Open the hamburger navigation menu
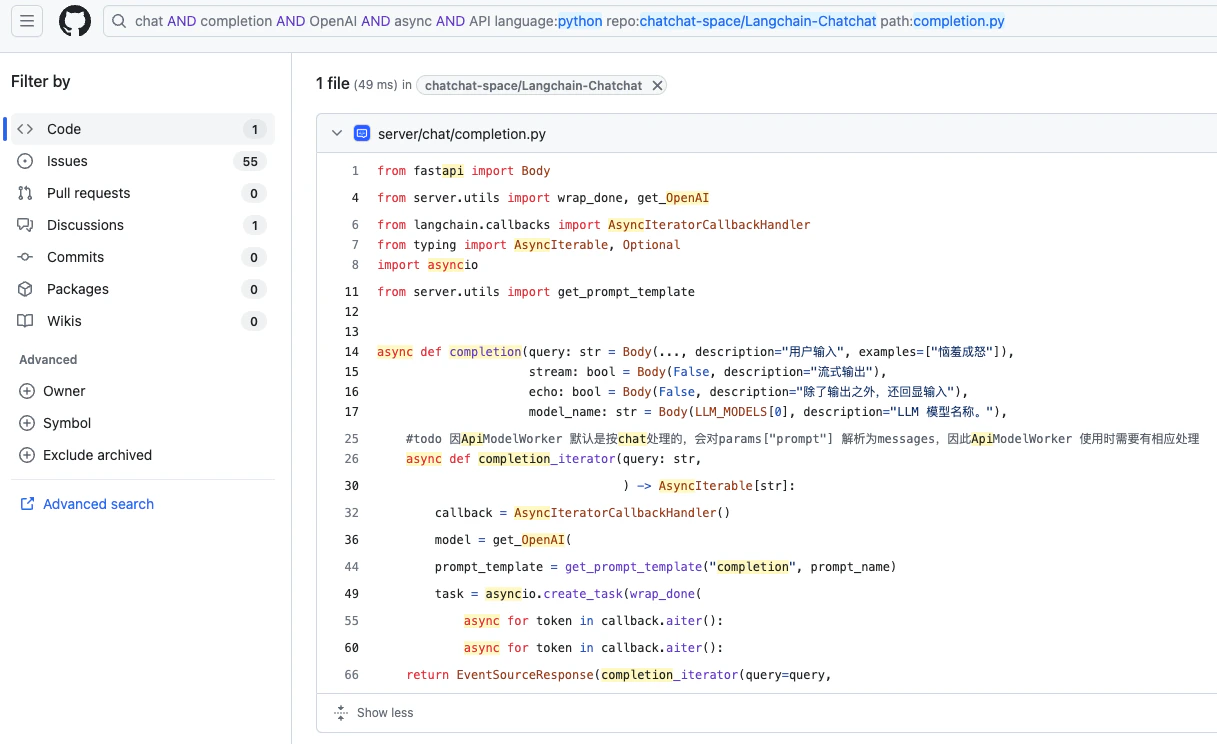1217x744 pixels. point(27,20)
